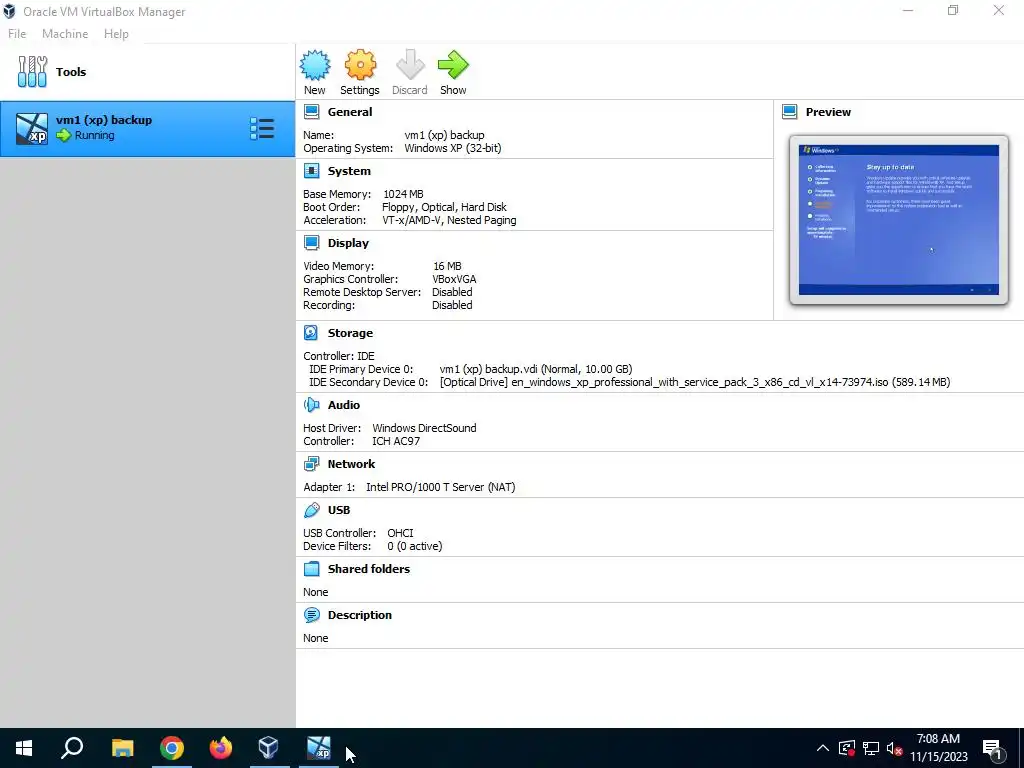Click the Storage section disk icon
1024x768 pixels.
click(x=312, y=333)
